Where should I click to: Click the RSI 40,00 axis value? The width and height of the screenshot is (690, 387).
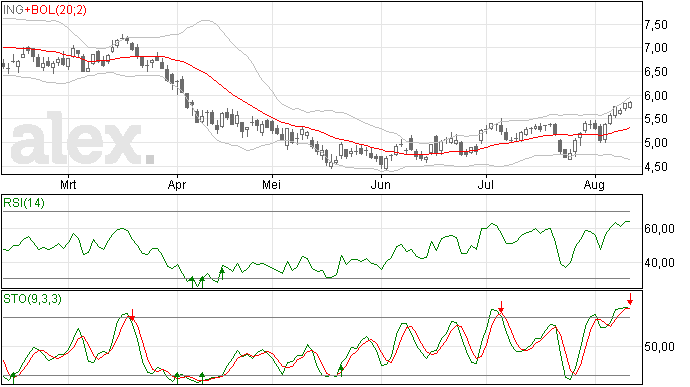point(659,263)
